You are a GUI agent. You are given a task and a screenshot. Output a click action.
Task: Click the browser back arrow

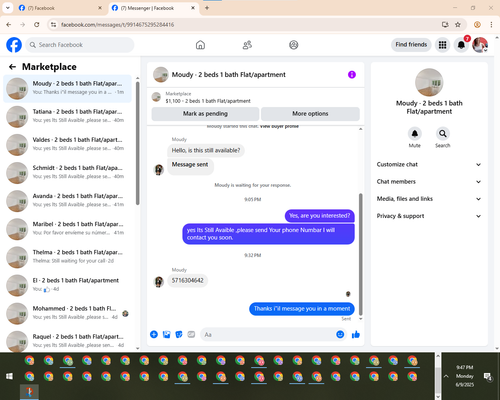[9, 25]
